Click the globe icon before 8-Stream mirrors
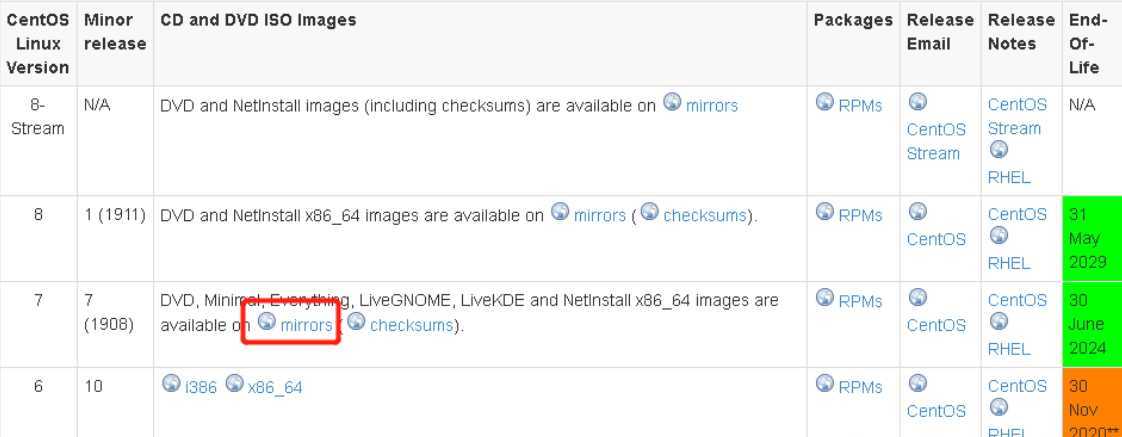This screenshot has height=437, width=1122. pyautogui.click(x=672, y=102)
